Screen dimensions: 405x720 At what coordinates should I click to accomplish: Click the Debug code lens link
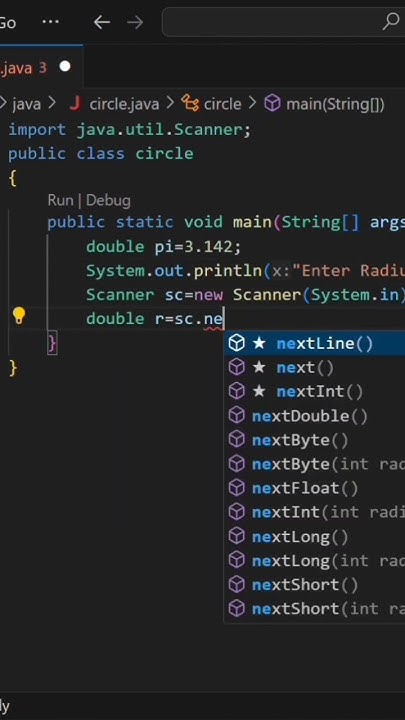click(x=108, y=201)
